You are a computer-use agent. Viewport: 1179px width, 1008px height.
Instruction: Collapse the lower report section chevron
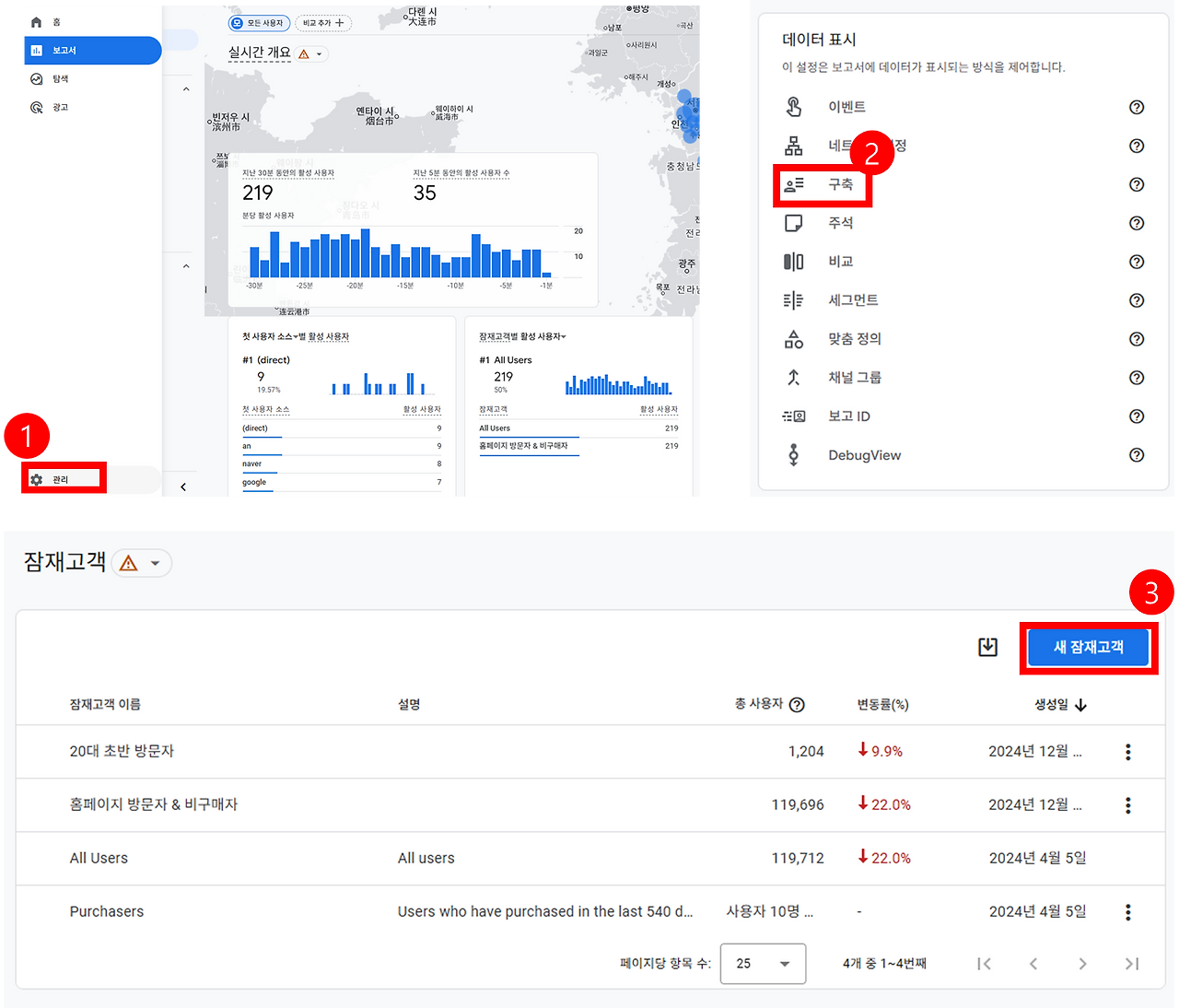186,266
